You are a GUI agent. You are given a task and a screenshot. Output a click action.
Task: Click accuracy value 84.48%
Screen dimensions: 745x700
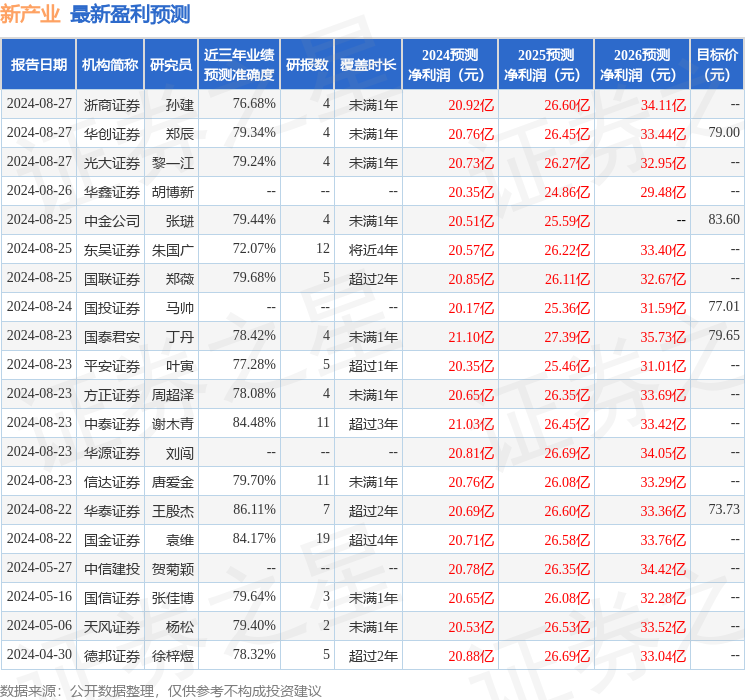tap(254, 422)
